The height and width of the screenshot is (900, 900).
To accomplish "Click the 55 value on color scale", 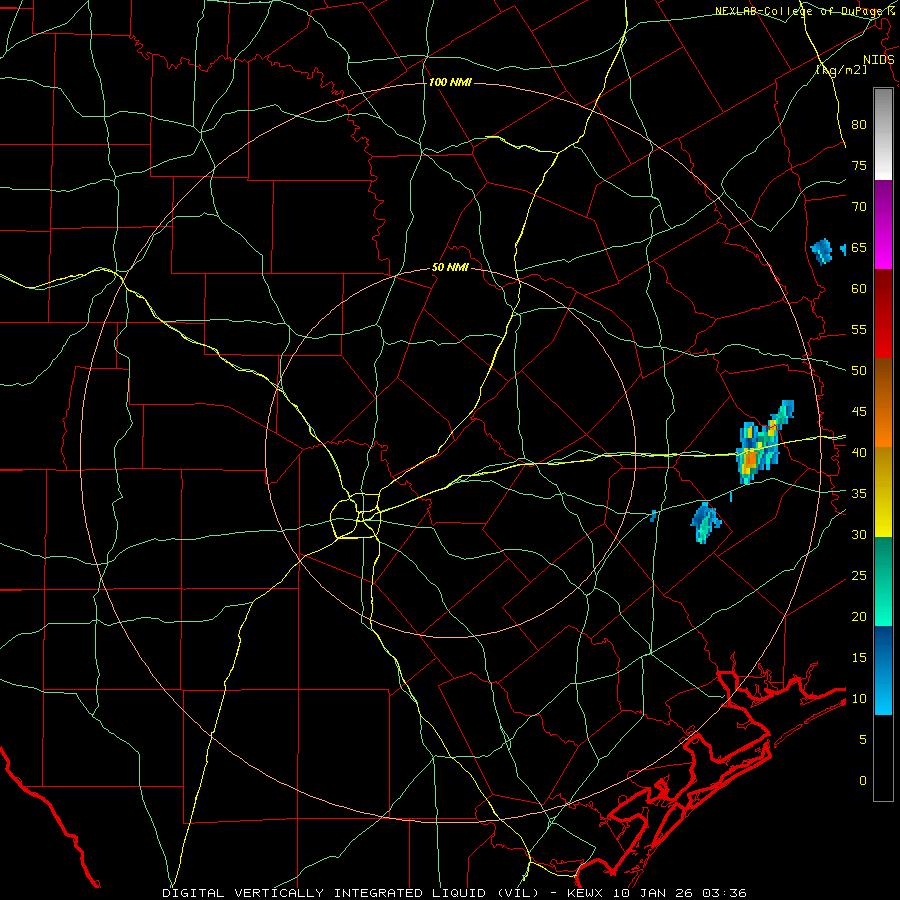I will pyautogui.click(x=859, y=330).
